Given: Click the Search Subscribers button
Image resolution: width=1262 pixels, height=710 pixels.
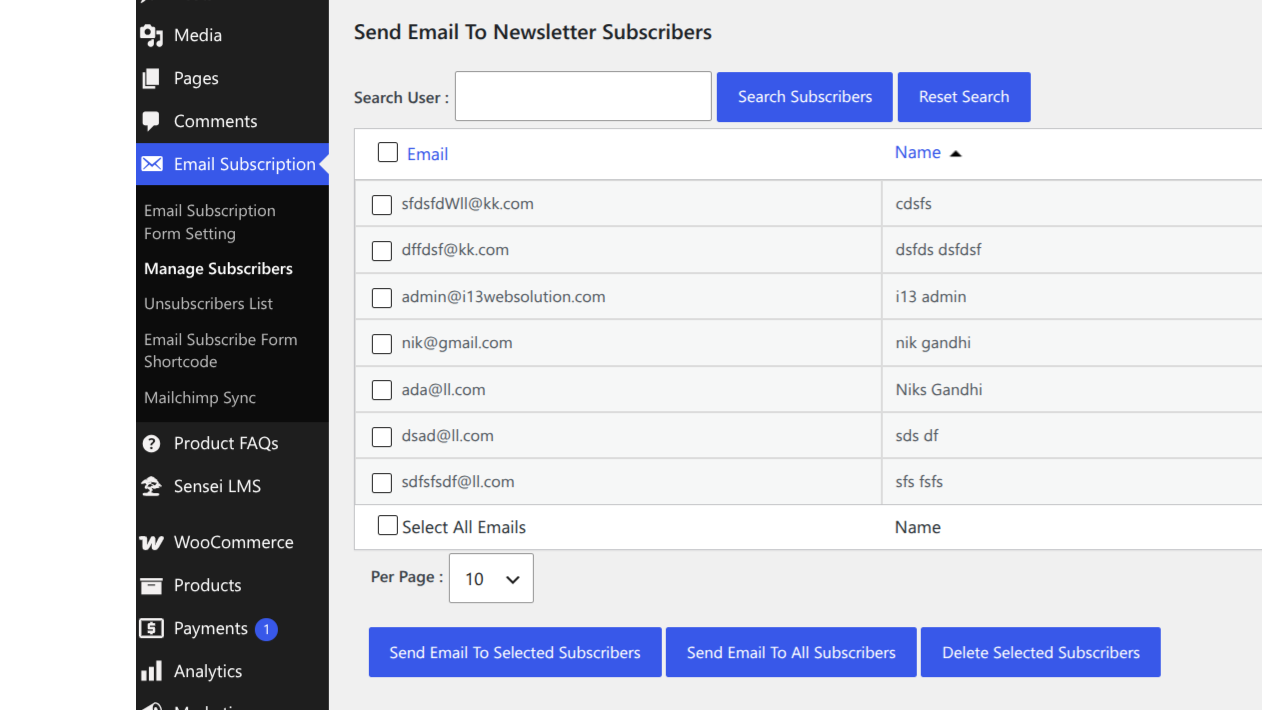Looking at the screenshot, I should (805, 97).
